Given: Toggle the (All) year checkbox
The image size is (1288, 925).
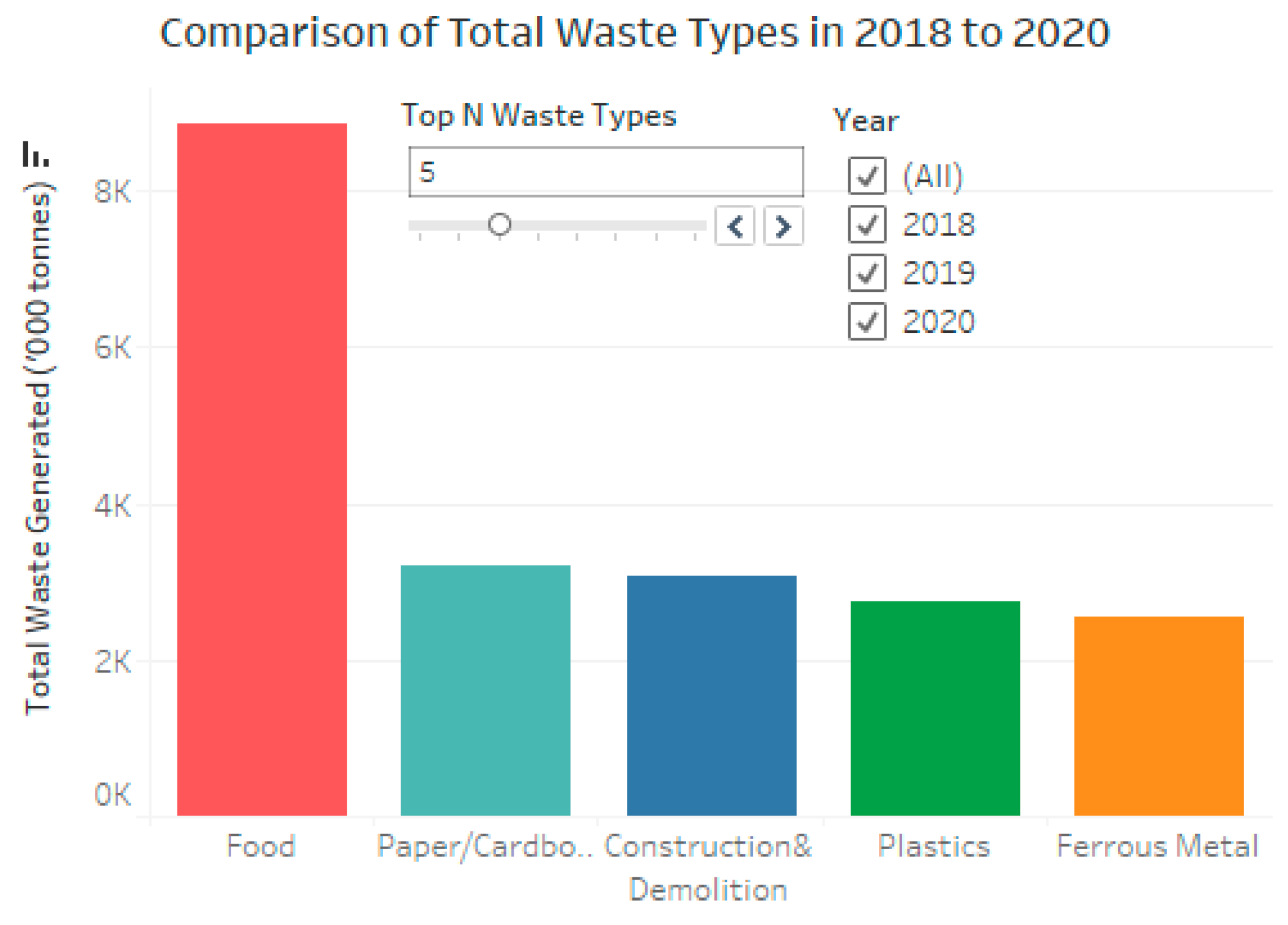Looking at the screenshot, I should (867, 176).
